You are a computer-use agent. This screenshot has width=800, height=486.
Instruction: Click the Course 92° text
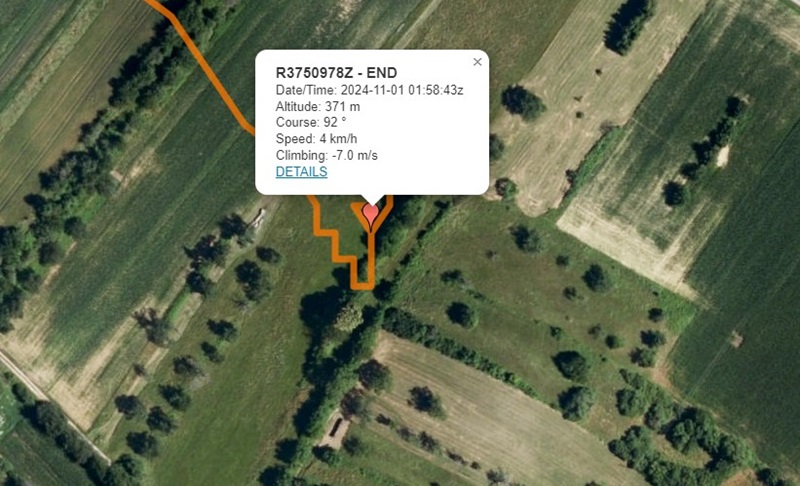point(311,122)
